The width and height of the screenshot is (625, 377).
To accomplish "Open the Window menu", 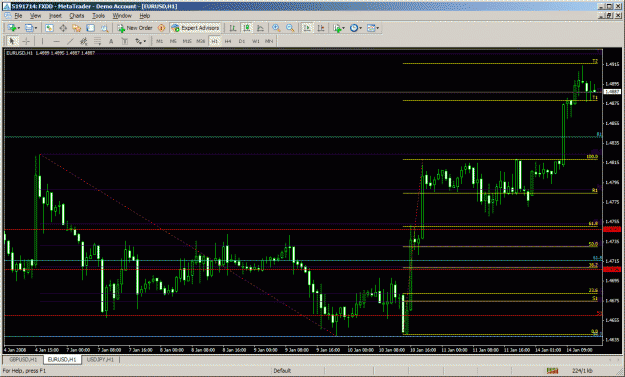I will pyautogui.click(x=122, y=16).
